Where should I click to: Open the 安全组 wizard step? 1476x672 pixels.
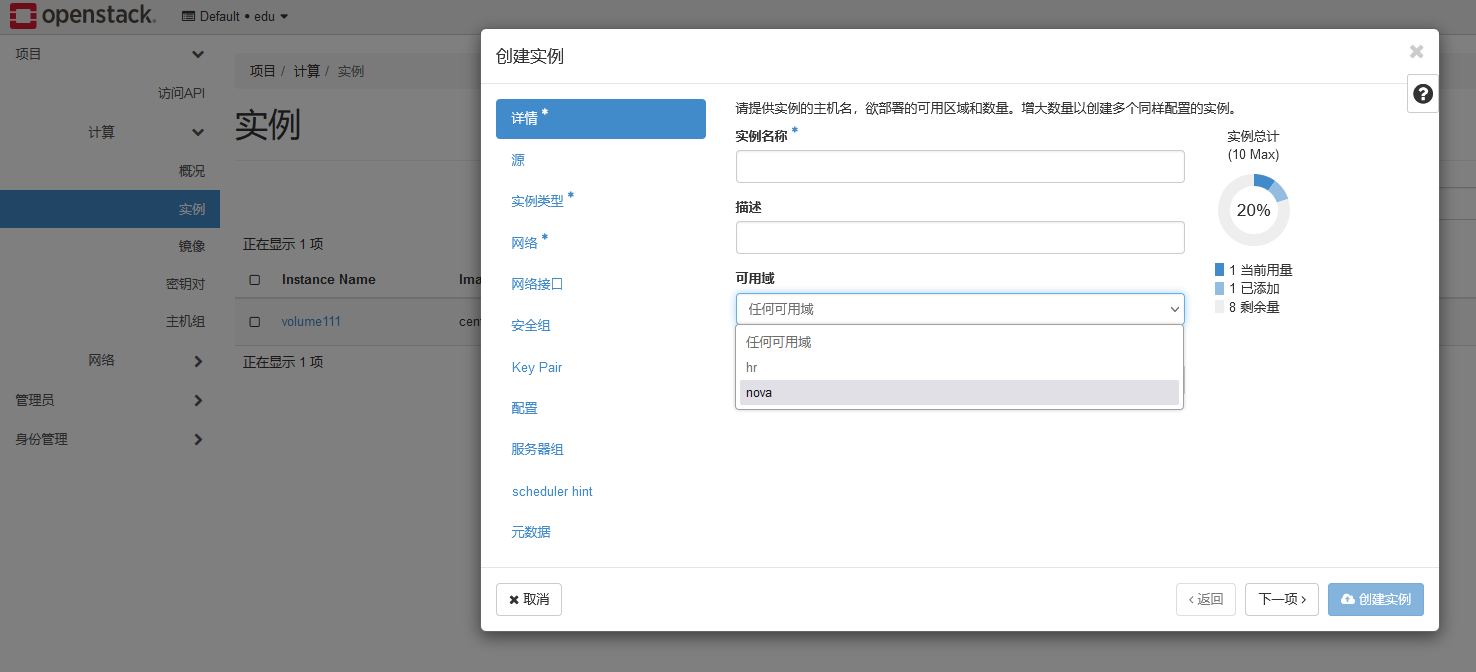pos(531,326)
